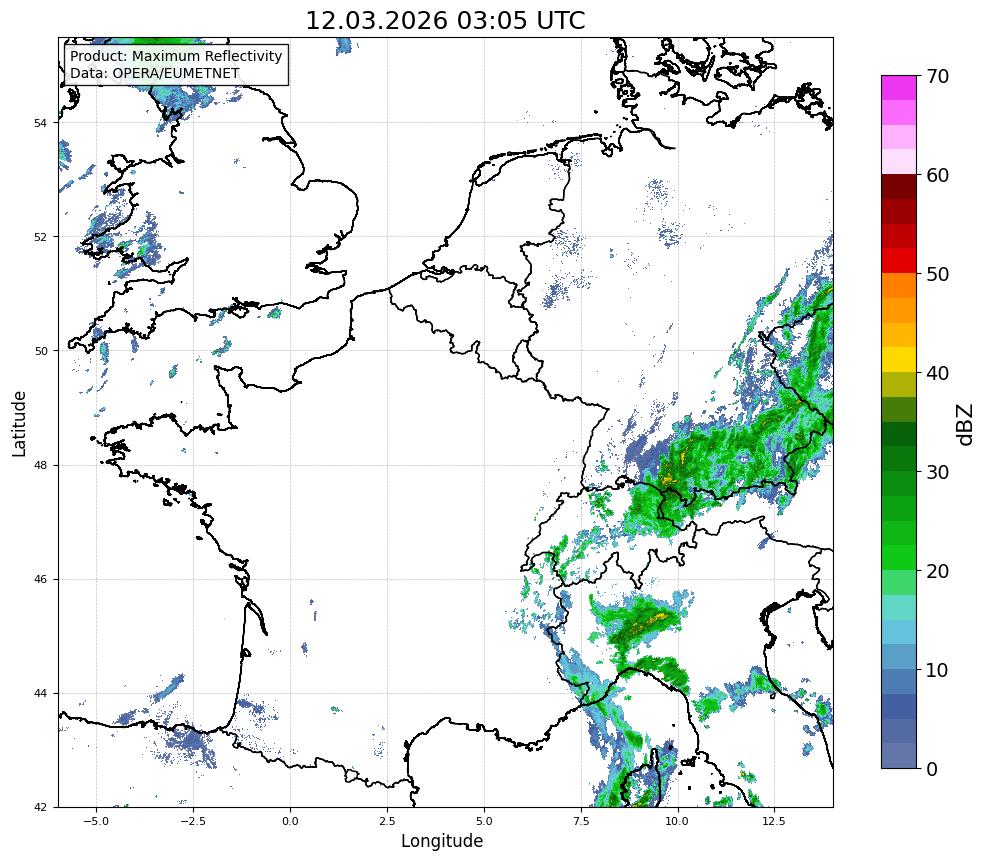985x860 pixels.
Task: Click the colorbar tick label 0
Action: 932,769
